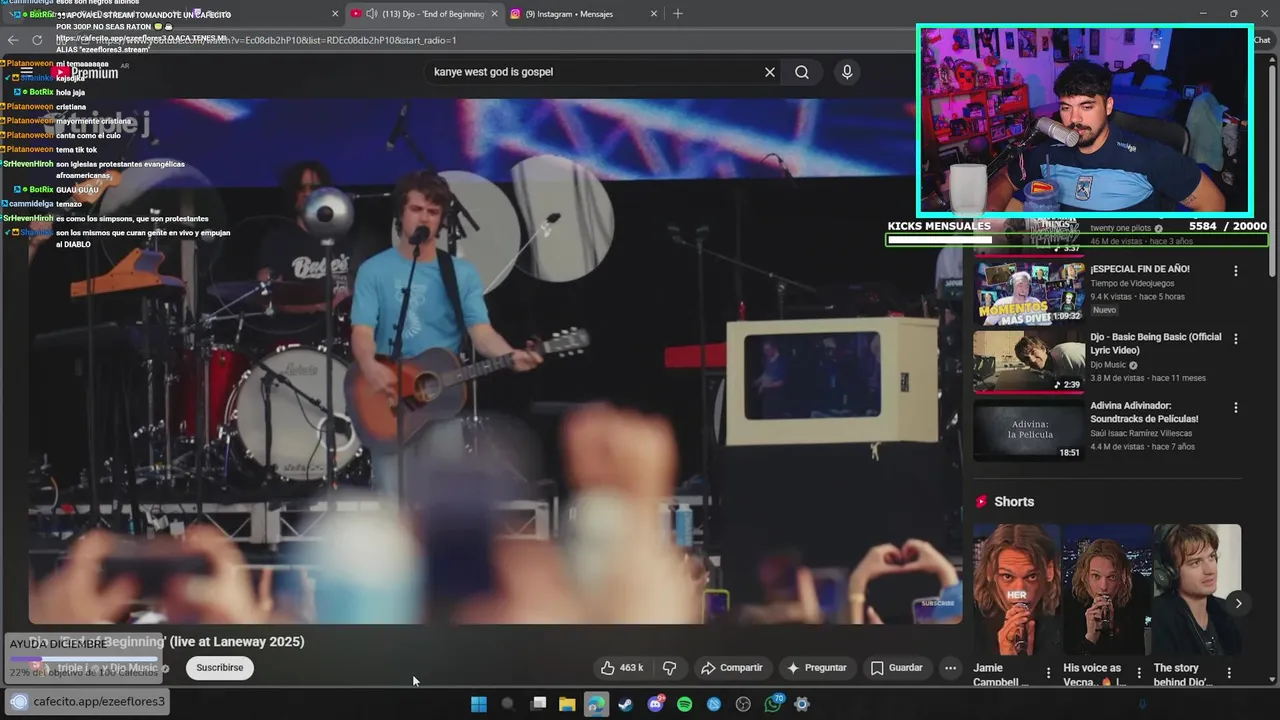Open the Tiempo de Videojuegos channel
This screenshot has width=1280, height=720.
(x=1132, y=283)
